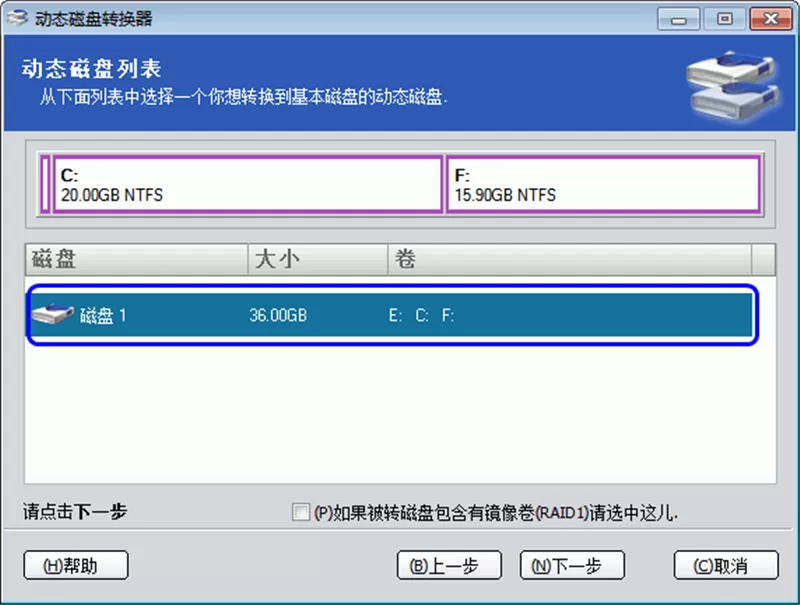Select the narrow first partition block
800x605 pixels.
click(45, 184)
